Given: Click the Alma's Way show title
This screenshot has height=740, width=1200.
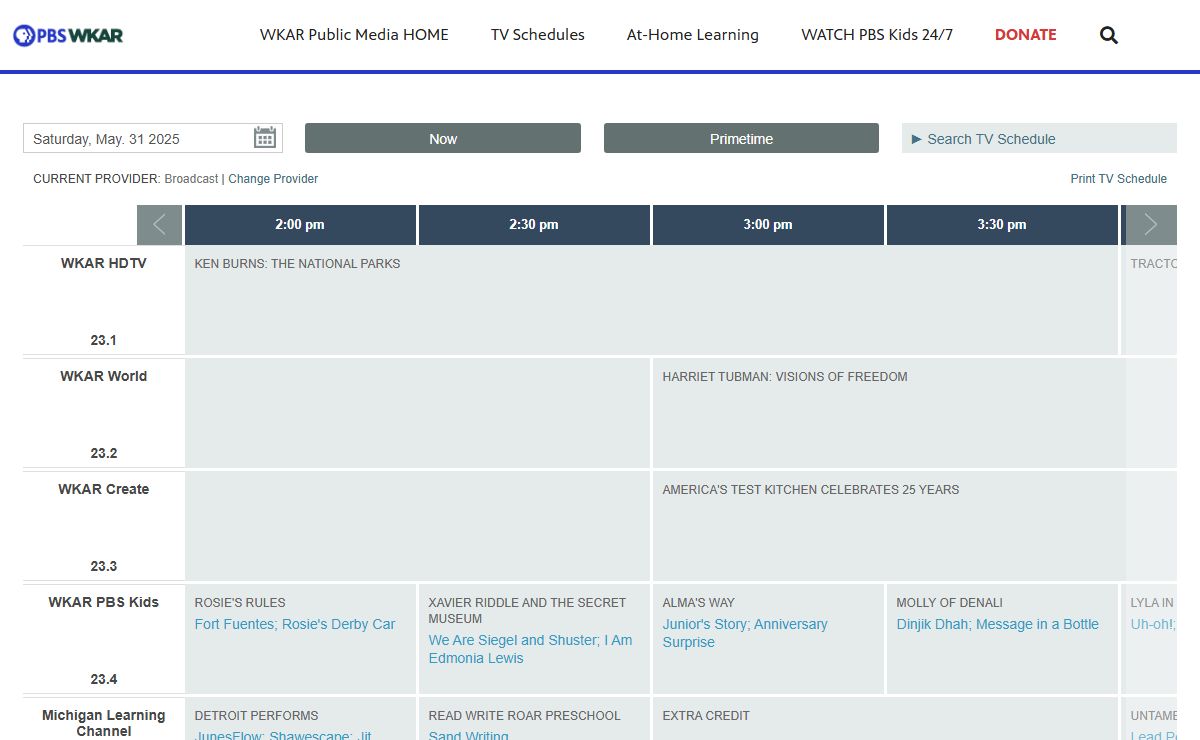Looking at the screenshot, I should [698, 603].
